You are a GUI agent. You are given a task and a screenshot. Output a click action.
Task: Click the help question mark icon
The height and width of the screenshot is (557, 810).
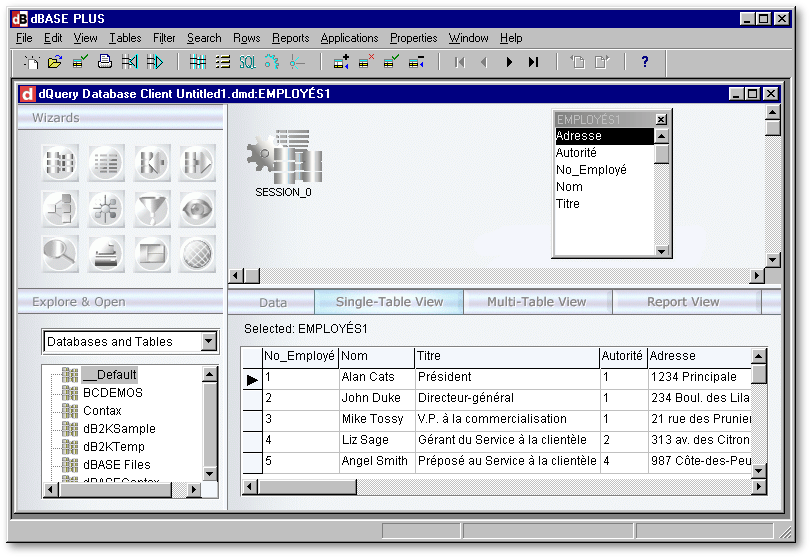click(645, 62)
